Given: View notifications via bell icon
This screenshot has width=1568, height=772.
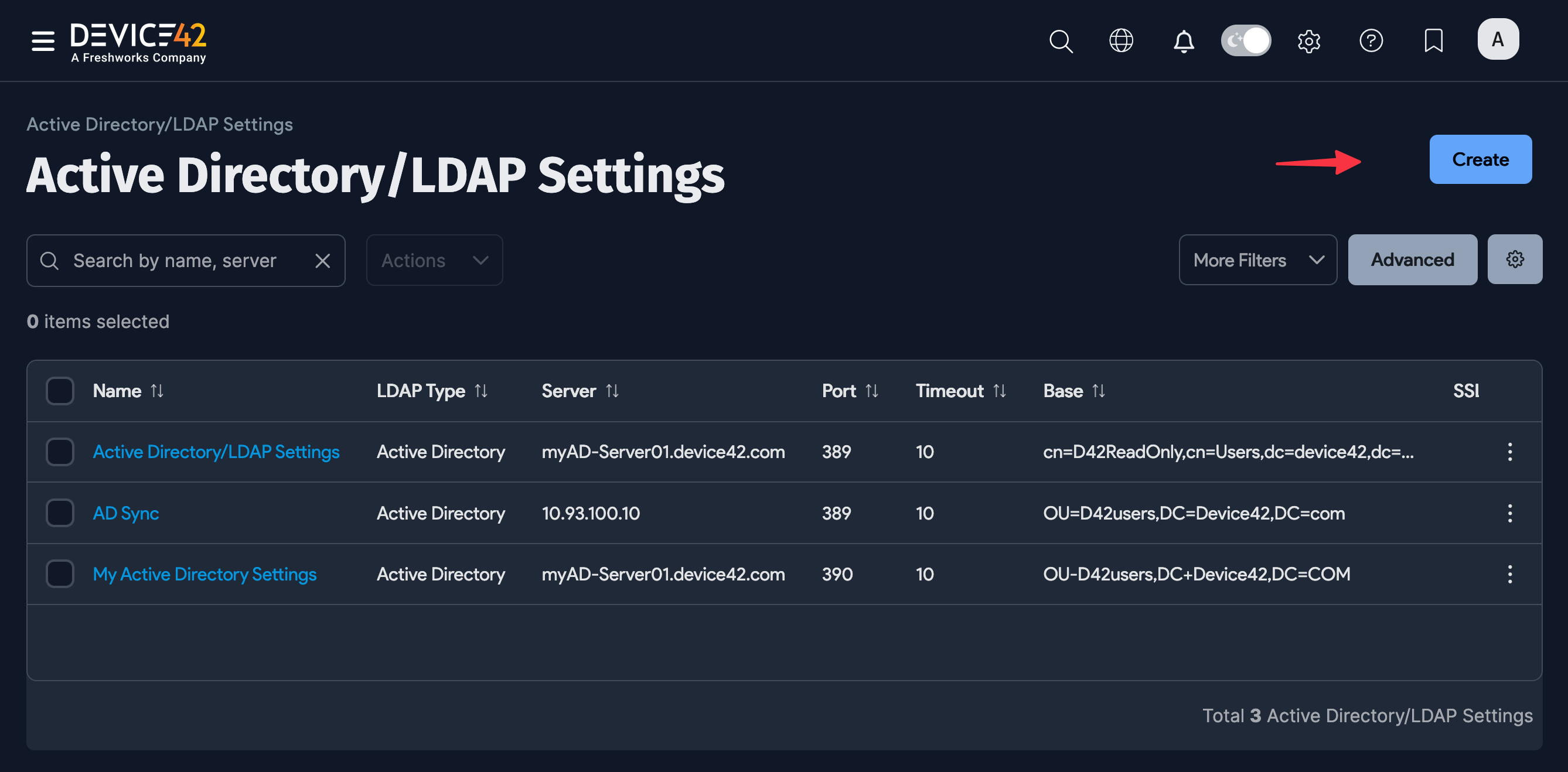Looking at the screenshot, I should coord(1183,42).
